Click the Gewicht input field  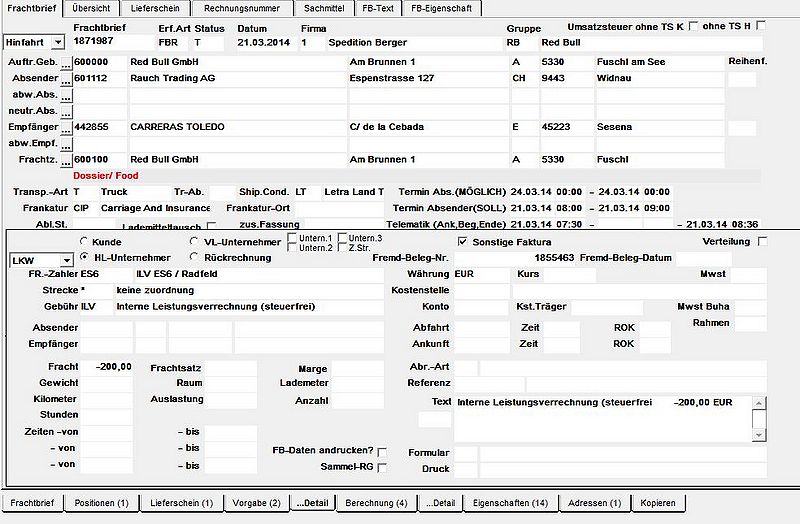click(x=107, y=383)
